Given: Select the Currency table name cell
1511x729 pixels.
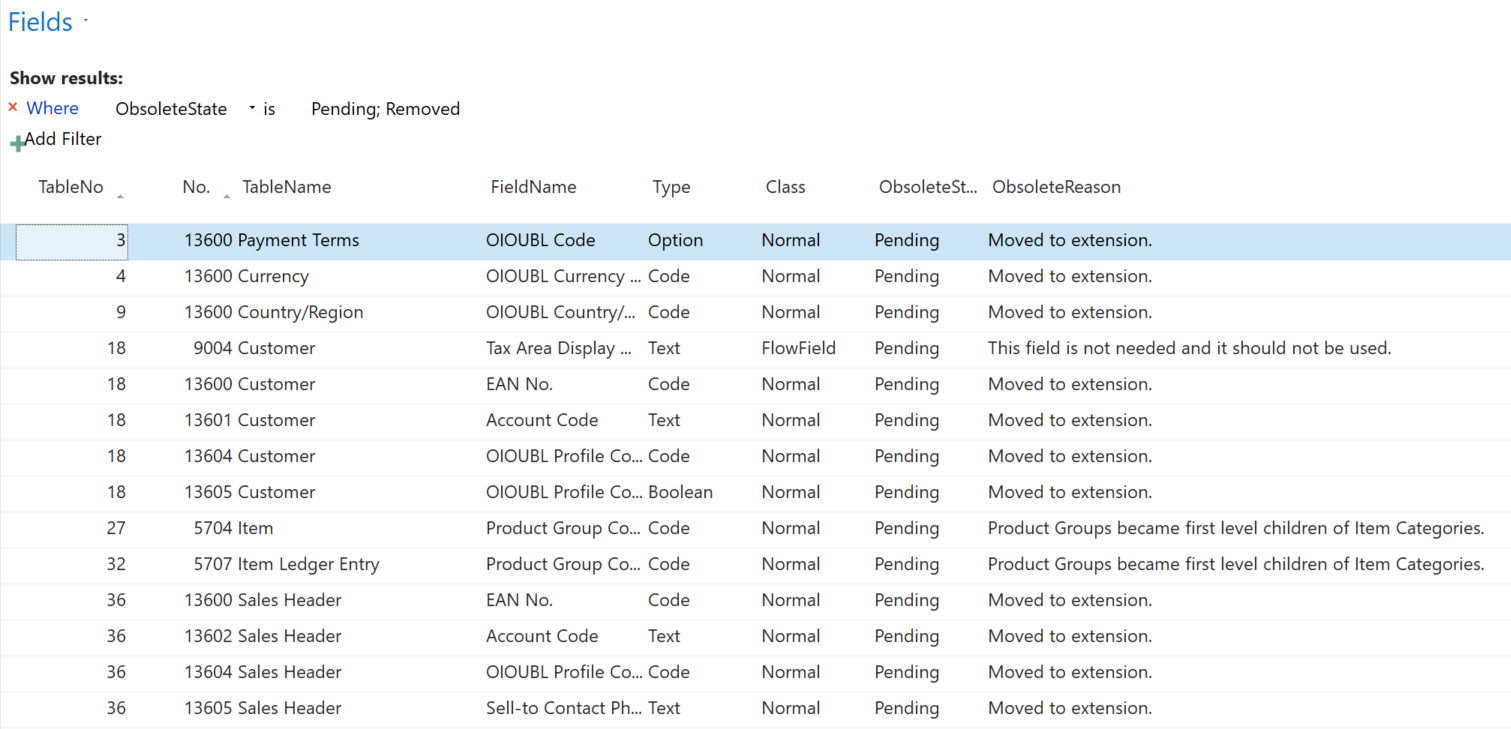Looking at the screenshot, I should [x=273, y=276].
